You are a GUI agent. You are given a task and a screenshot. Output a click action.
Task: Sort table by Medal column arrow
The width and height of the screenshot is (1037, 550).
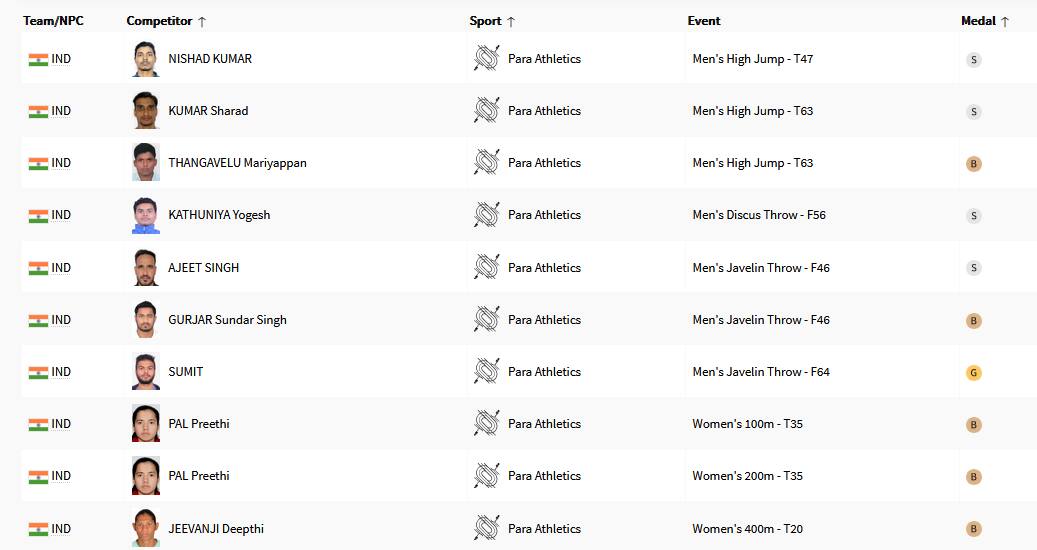pyautogui.click(x=1005, y=21)
